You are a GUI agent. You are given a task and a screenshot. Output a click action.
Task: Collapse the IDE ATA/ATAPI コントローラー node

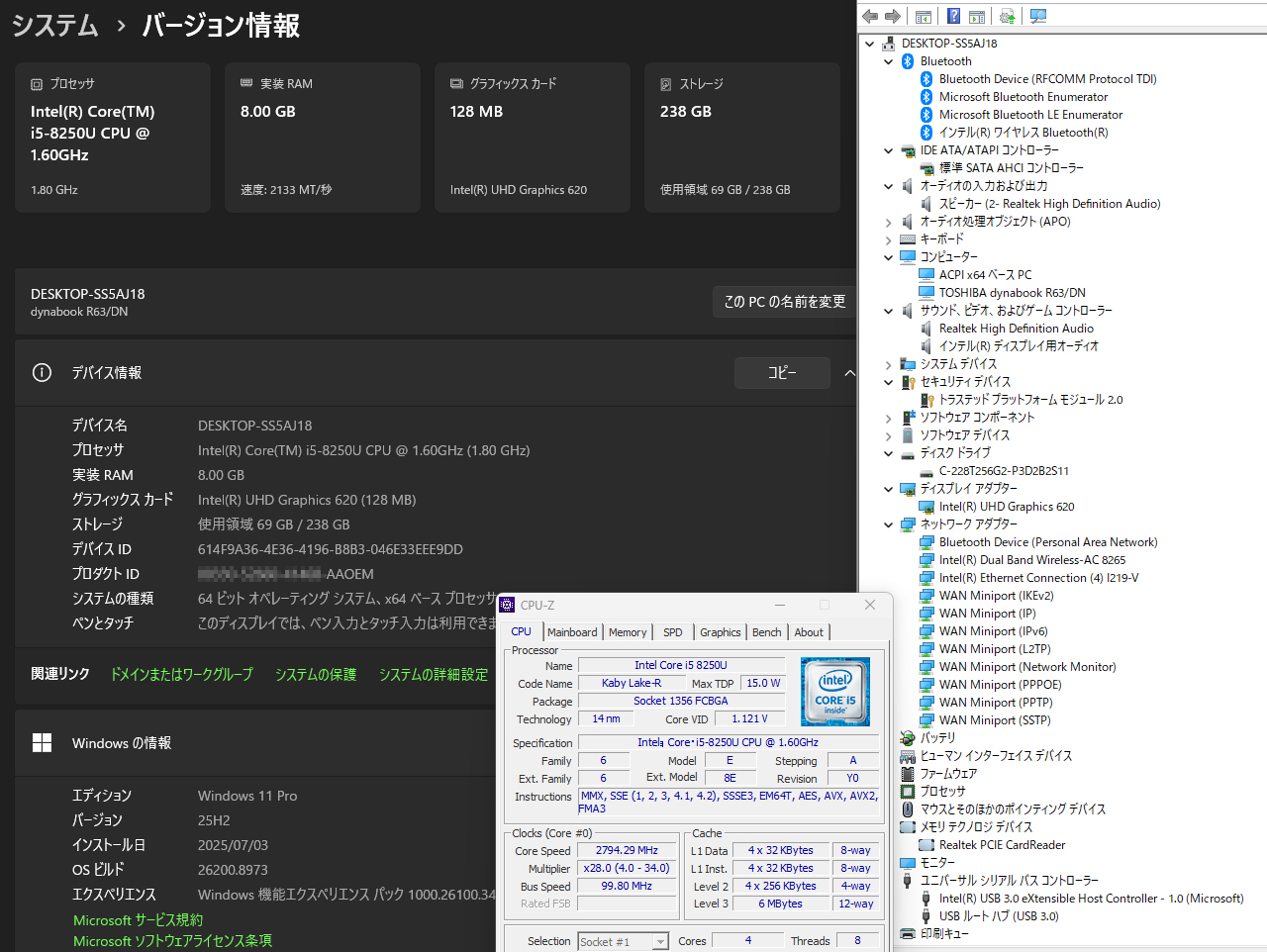coord(889,150)
